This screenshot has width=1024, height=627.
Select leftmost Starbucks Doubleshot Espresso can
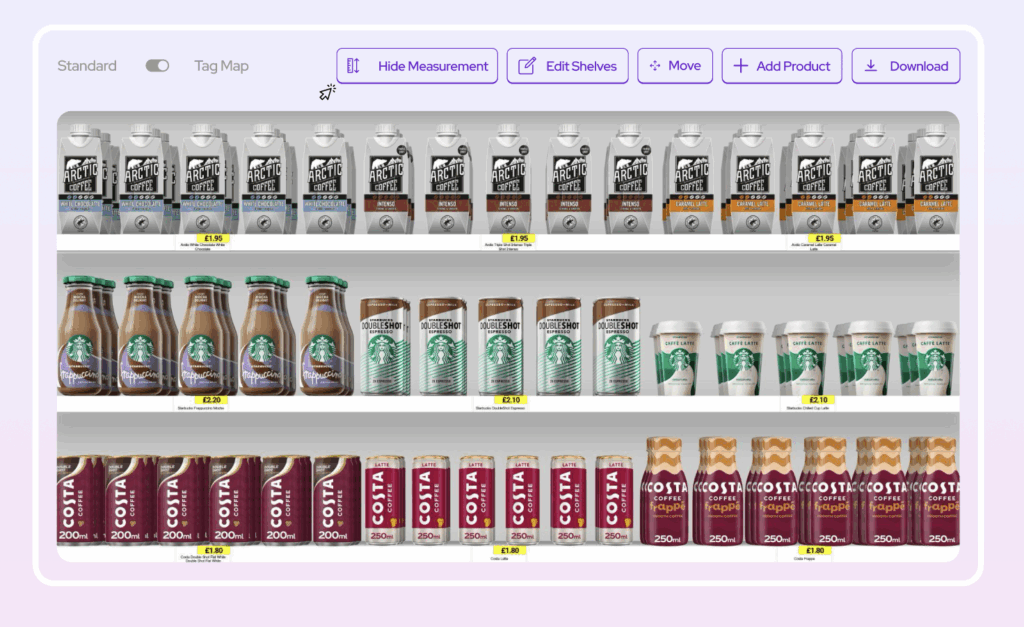pos(381,347)
